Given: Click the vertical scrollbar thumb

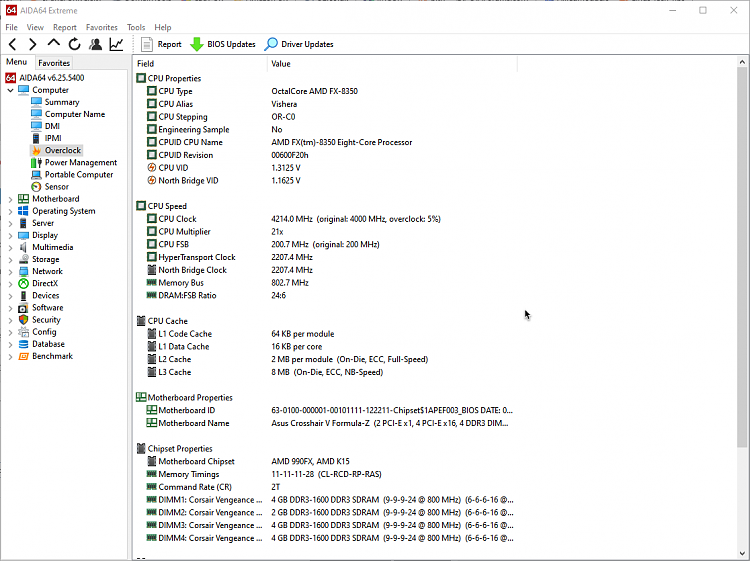Looking at the screenshot, I should (742, 257).
